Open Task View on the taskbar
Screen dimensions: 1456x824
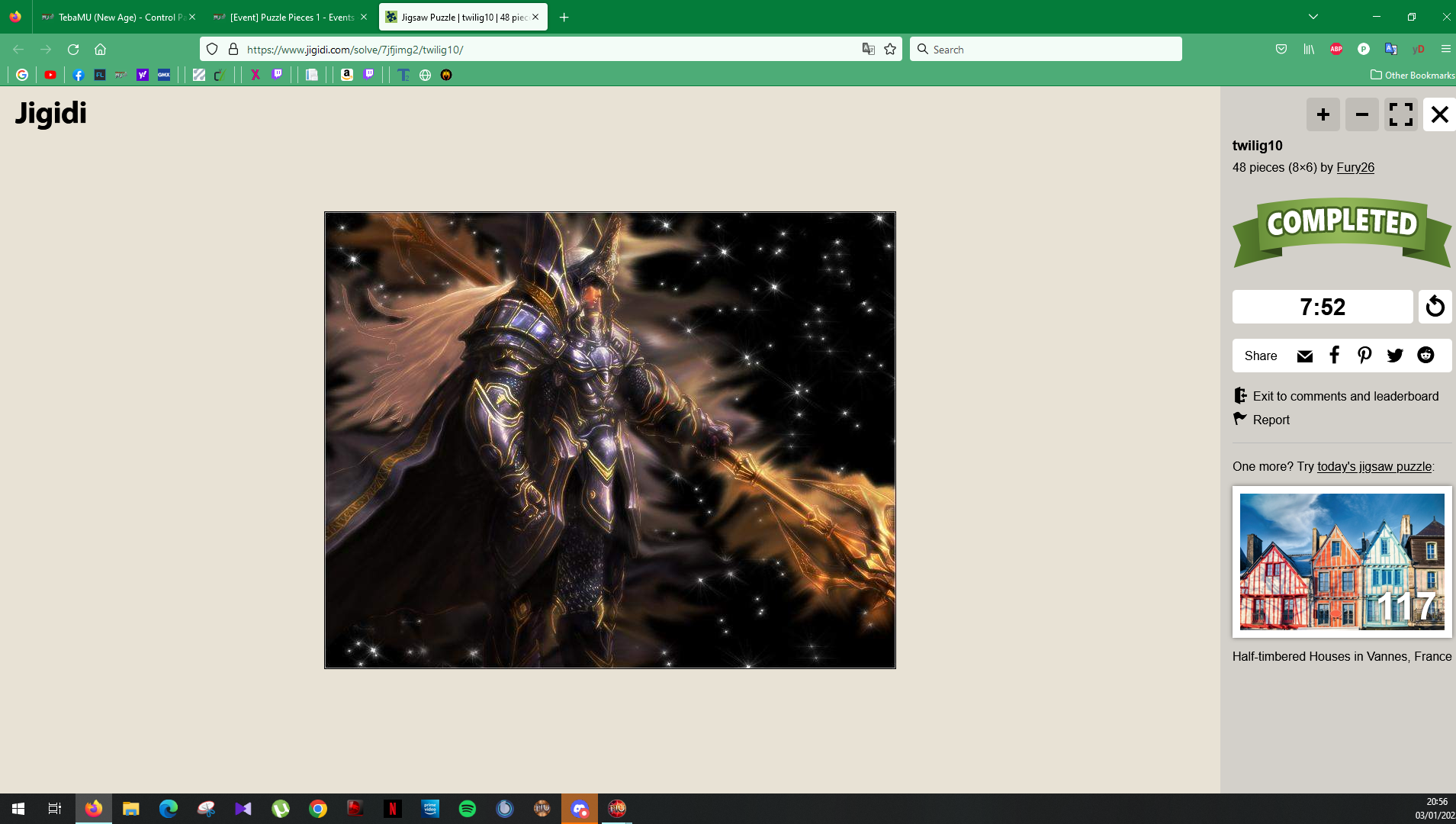(55, 809)
